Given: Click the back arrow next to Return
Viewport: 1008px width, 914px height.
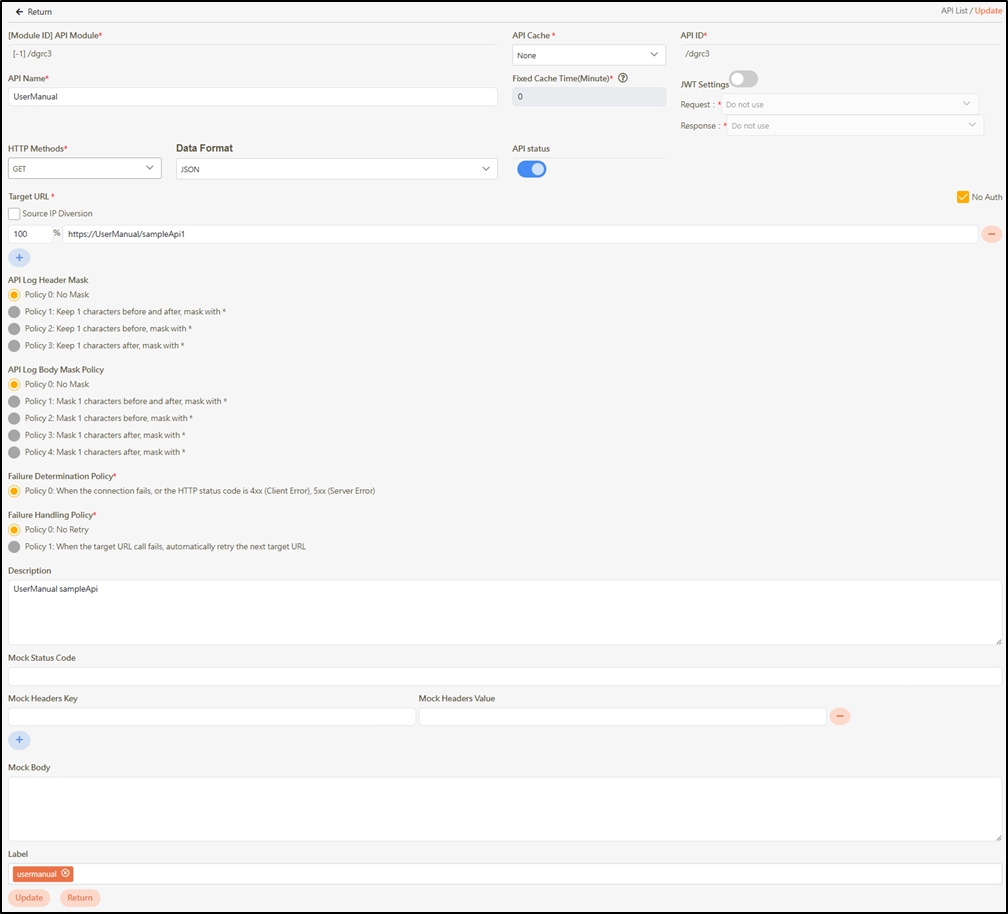Looking at the screenshot, I should pyautogui.click(x=19, y=12).
